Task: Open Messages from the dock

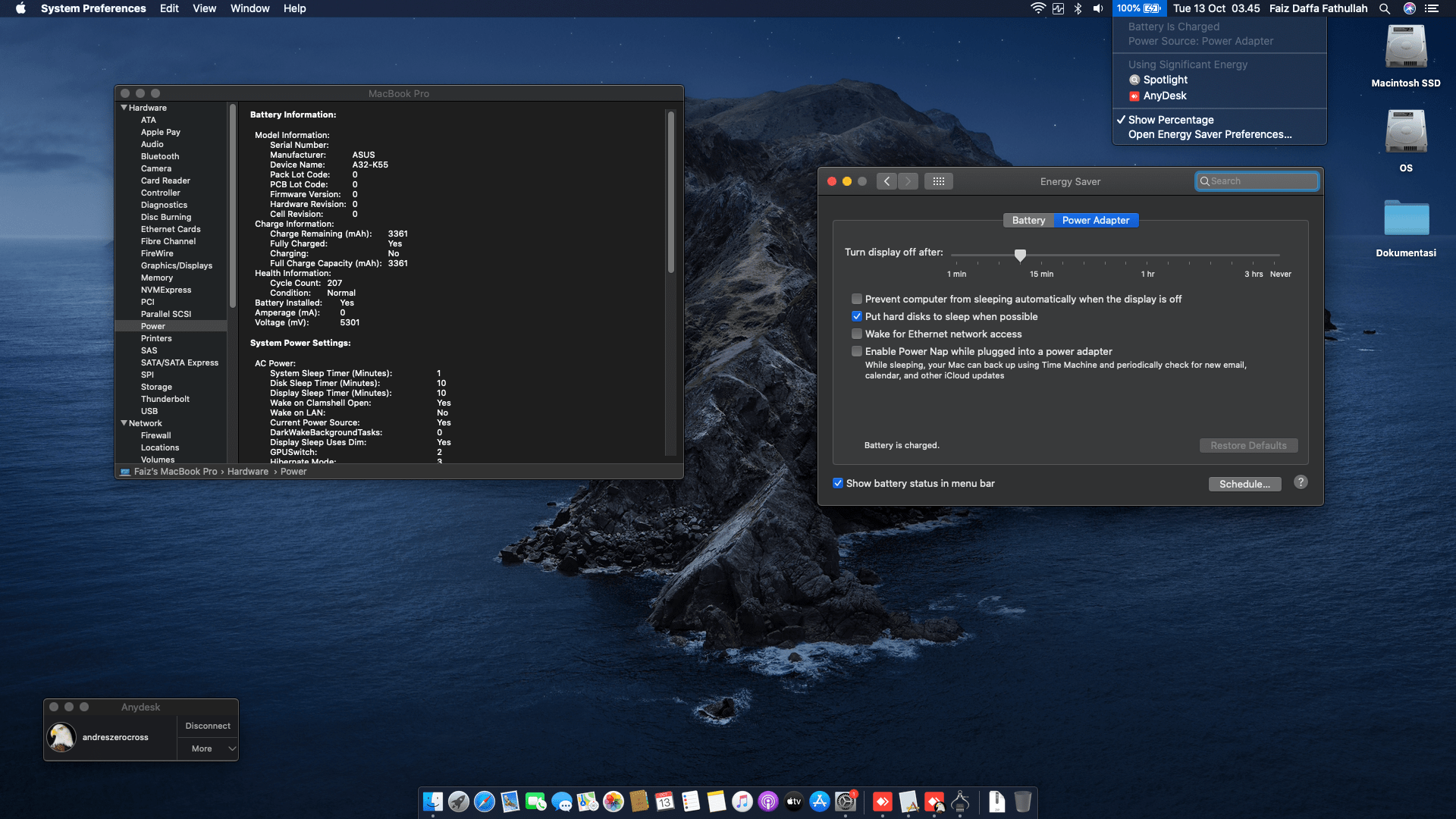Action: 562,802
